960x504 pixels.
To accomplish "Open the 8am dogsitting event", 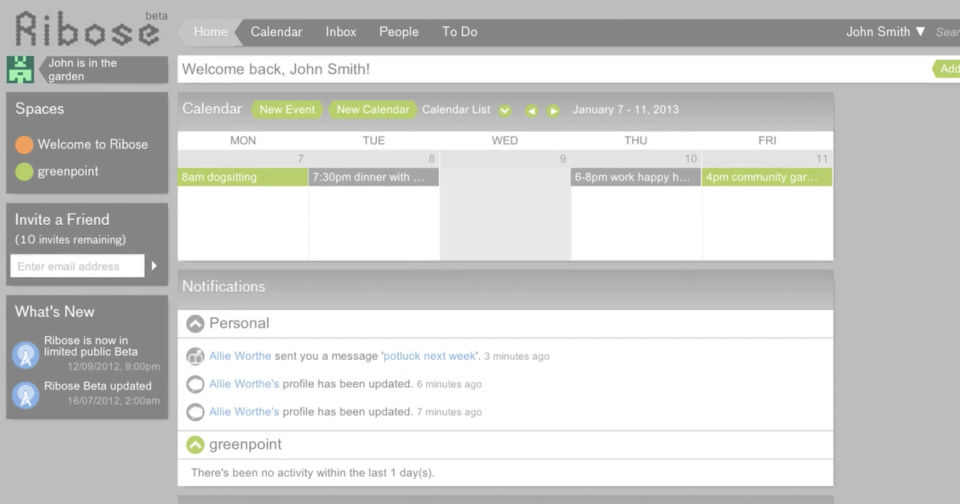I will (243, 177).
